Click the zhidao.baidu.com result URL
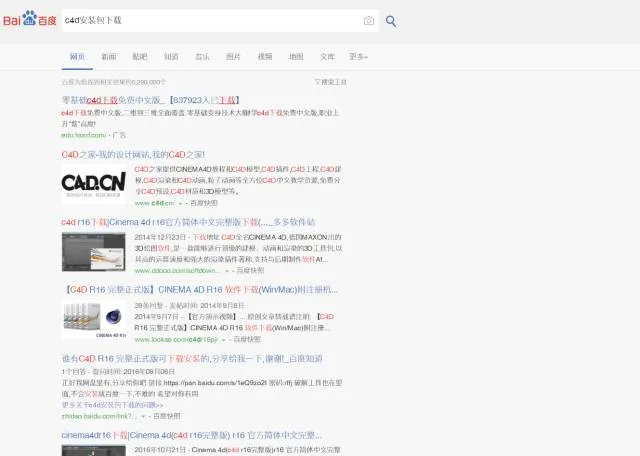 pos(99,416)
